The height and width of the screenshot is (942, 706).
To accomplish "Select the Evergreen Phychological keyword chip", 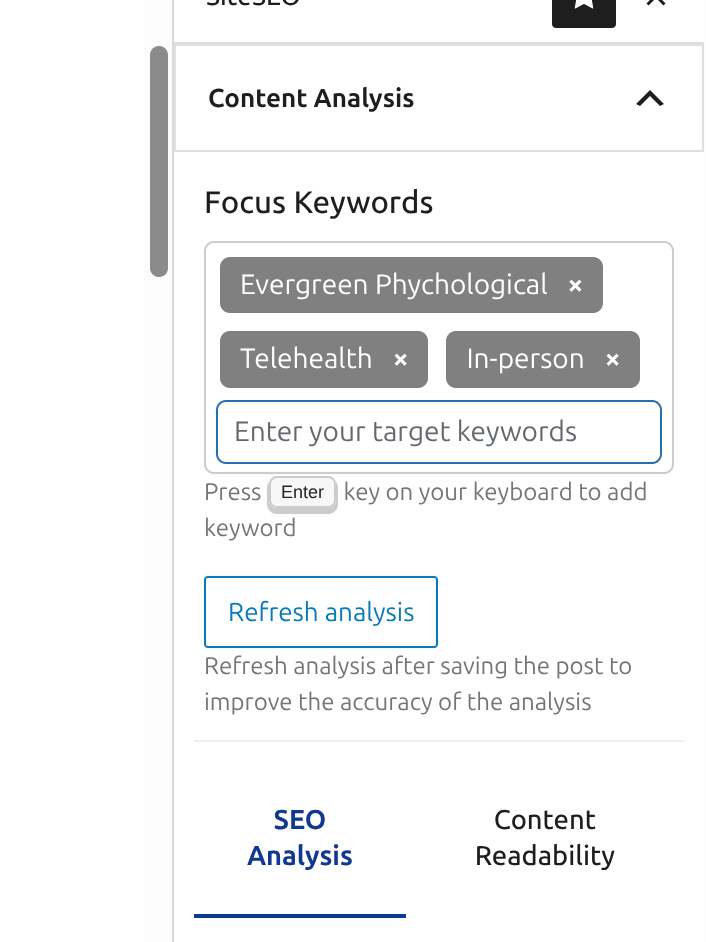I will tap(393, 285).
